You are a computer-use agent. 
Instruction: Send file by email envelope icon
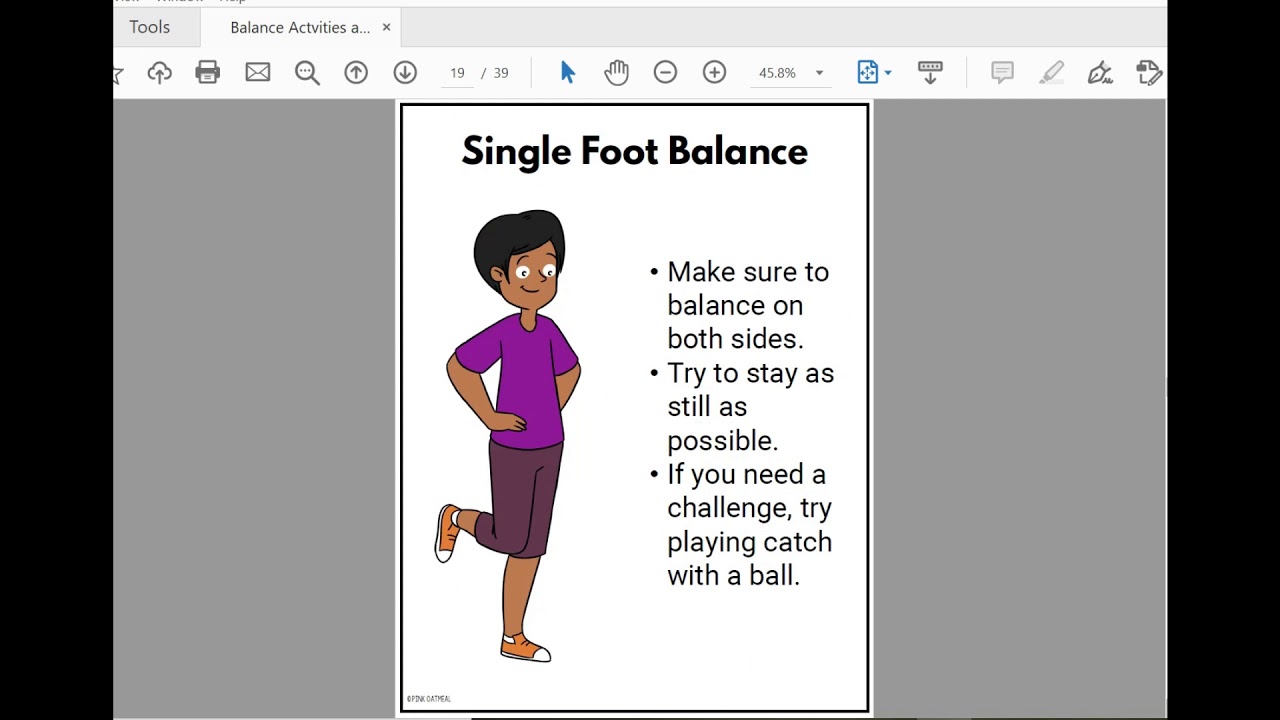coord(258,73)
